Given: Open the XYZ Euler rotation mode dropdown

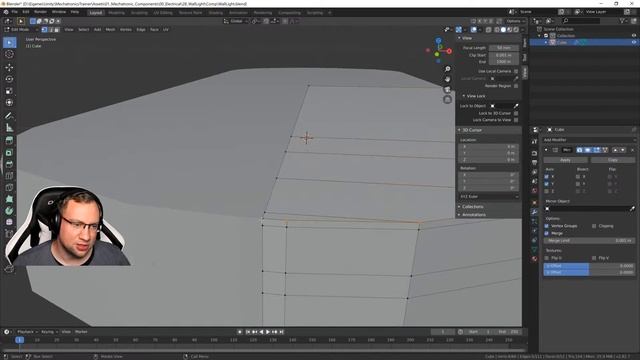Looking at the screenshot, I should click(489, 197).
